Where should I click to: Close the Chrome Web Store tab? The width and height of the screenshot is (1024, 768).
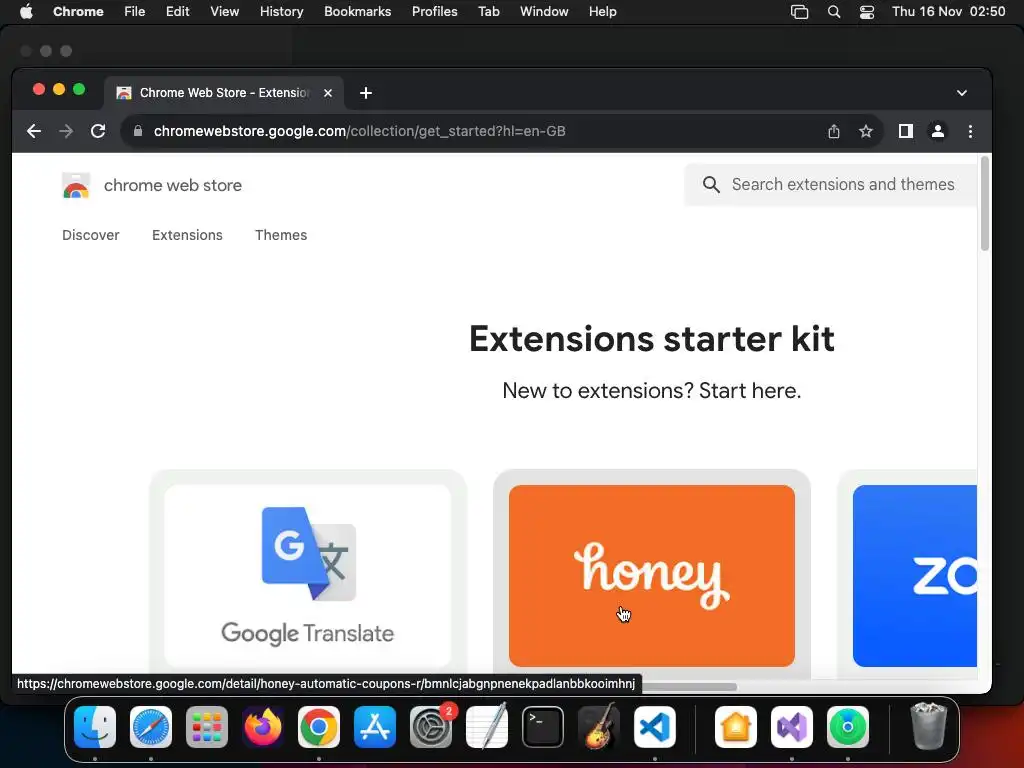pos(328,93)
